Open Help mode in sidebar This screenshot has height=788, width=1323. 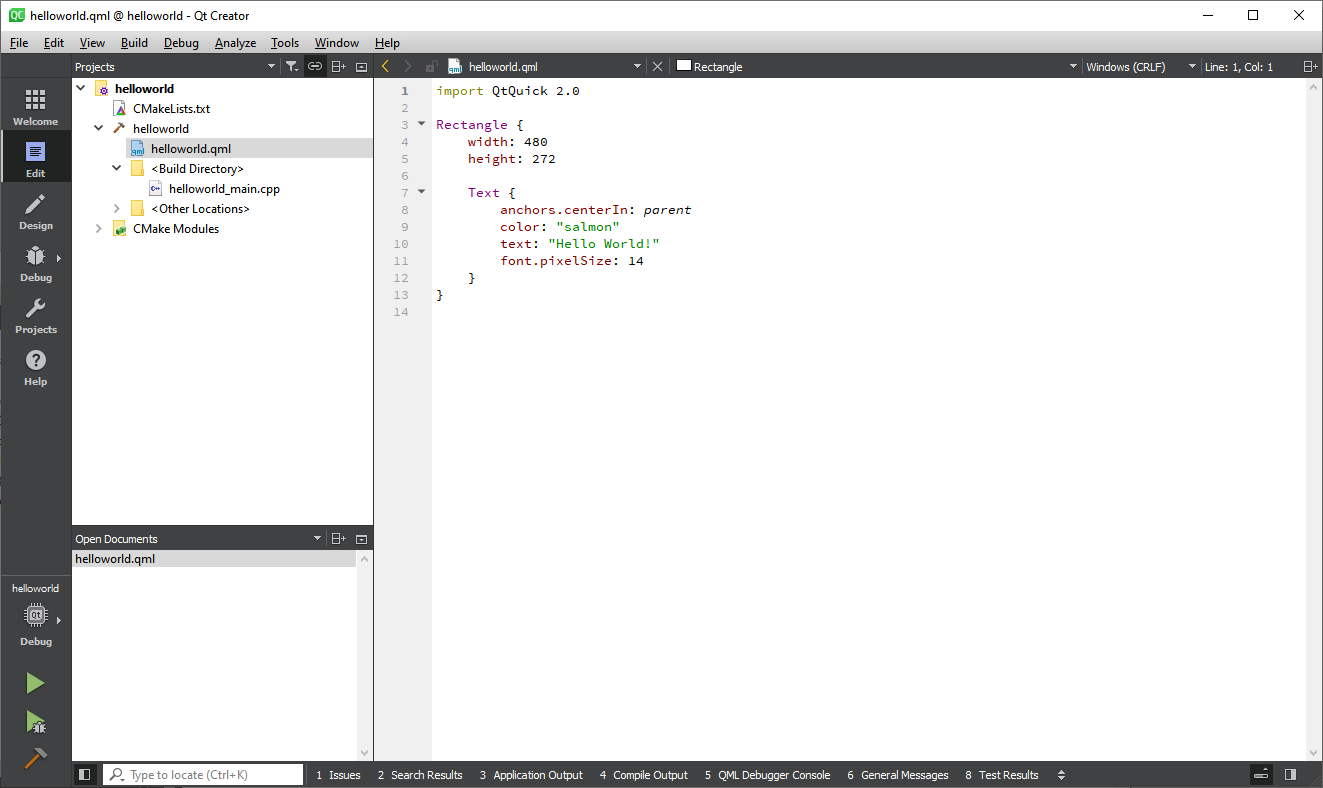coord(35,367)
